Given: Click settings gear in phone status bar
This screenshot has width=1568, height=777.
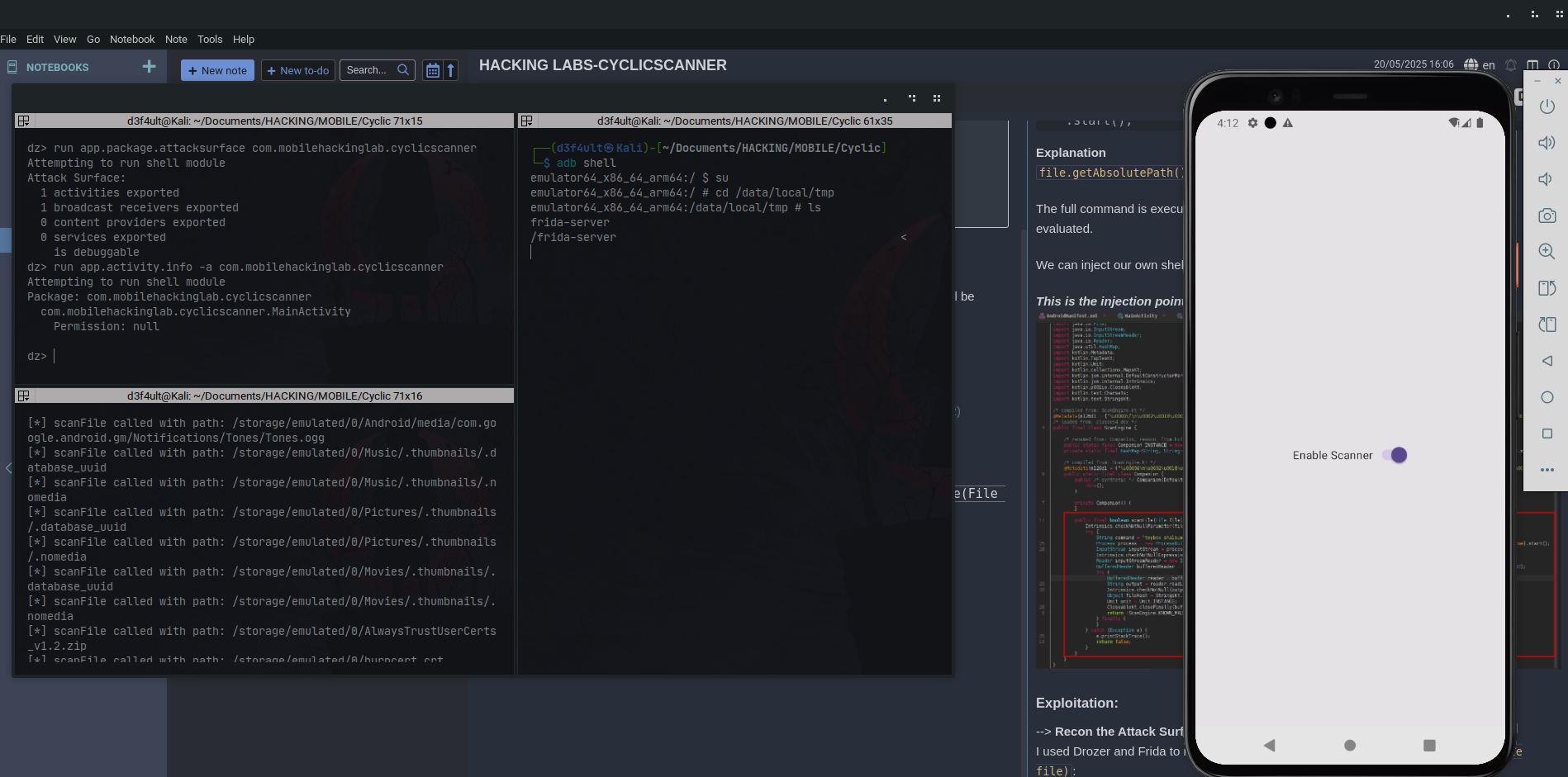Looking at the screenshot, I should [x=1252, y=123].
